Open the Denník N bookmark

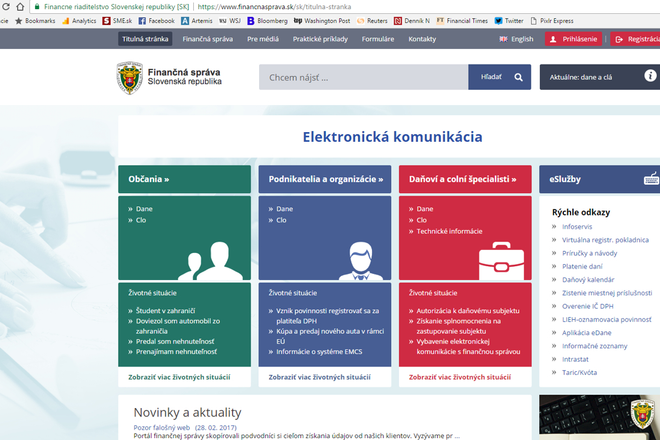(x=412, y=21)
